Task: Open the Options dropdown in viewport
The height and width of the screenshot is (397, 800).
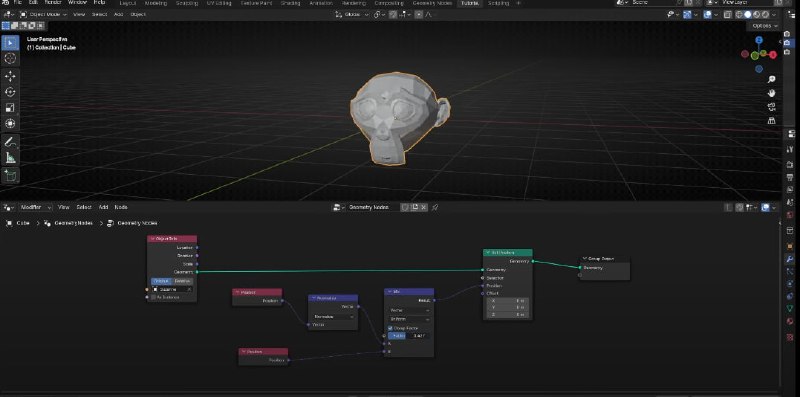Action: 765,26
